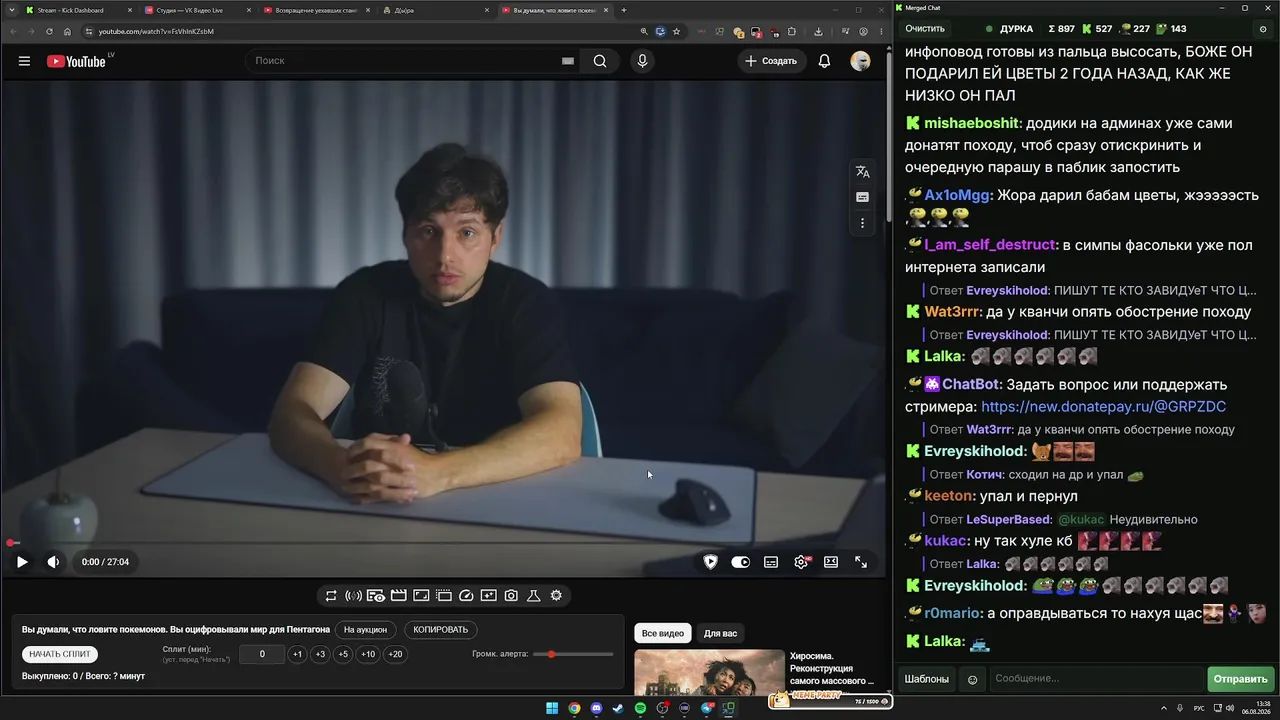
Task: Click the YouTube search magnifier button
Action: tap(600, 61)
